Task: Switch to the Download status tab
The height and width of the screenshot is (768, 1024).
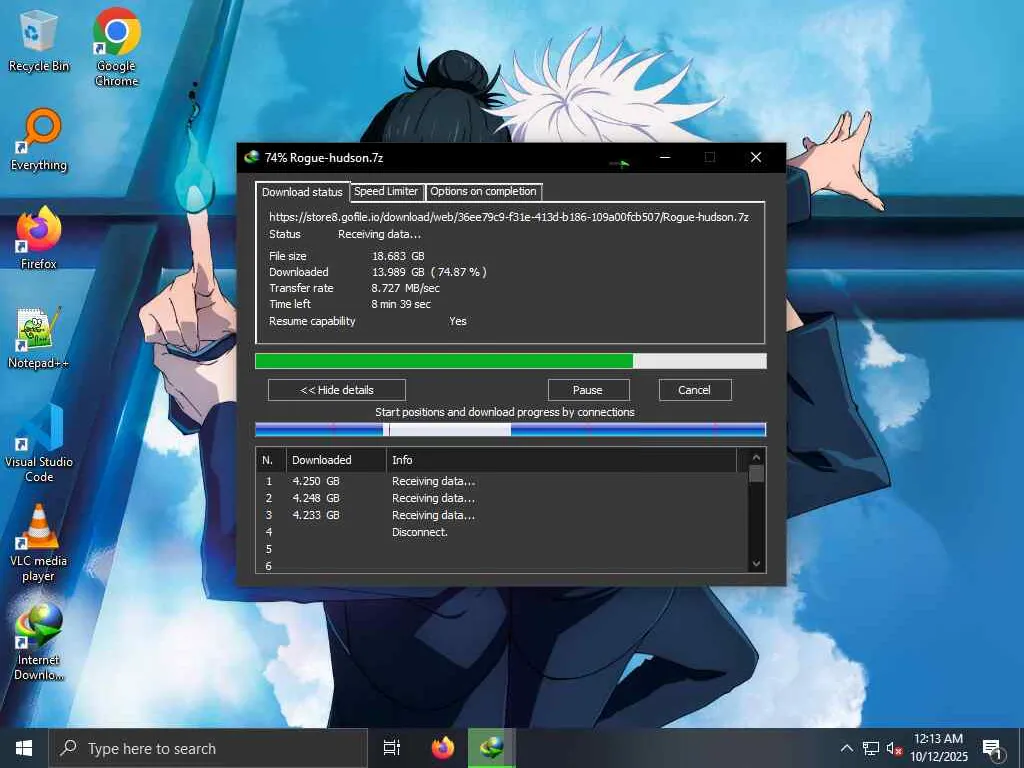Action: tap(302, 192)
